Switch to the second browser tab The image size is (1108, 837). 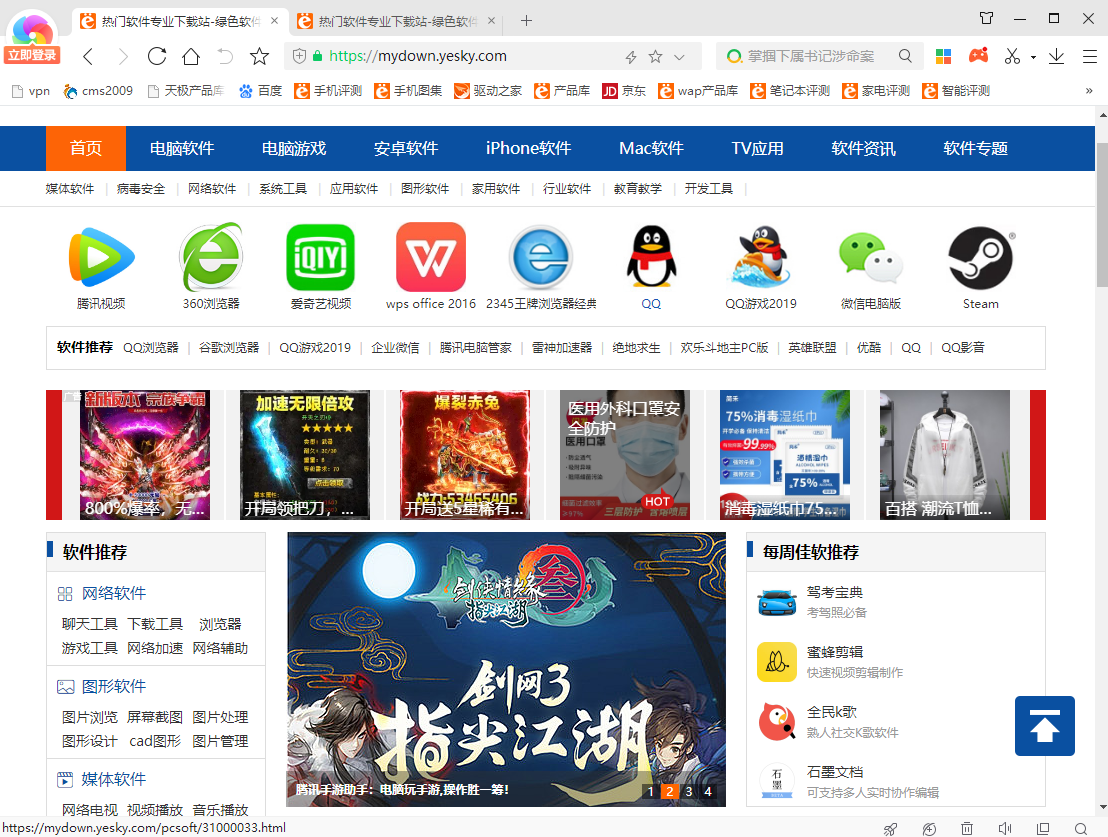point(396,21)
